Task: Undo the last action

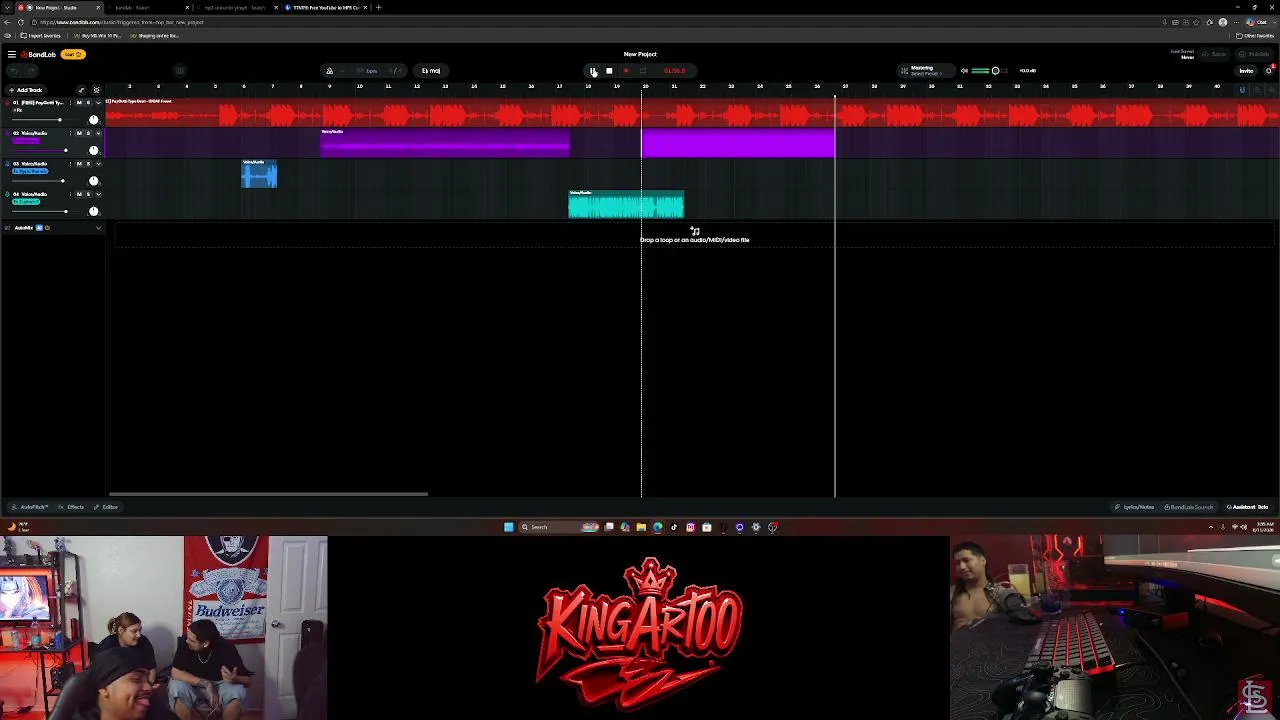Action: coord(14,71)
